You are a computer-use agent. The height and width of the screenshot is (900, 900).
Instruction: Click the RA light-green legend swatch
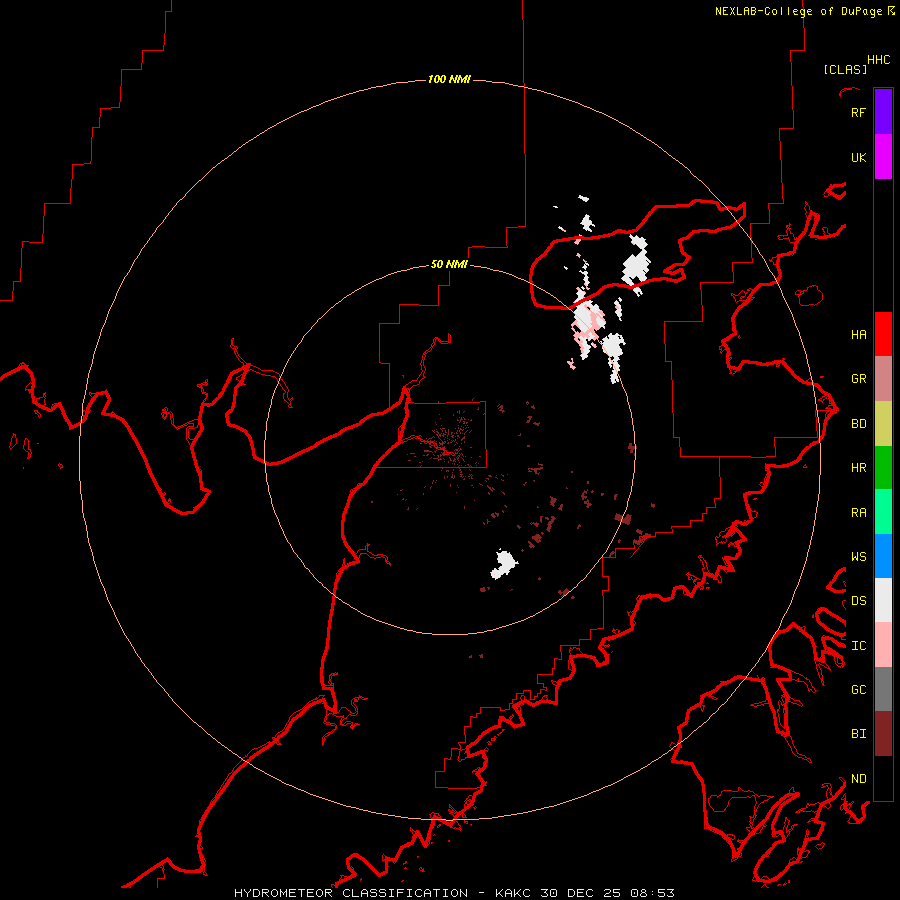[883, 512]
